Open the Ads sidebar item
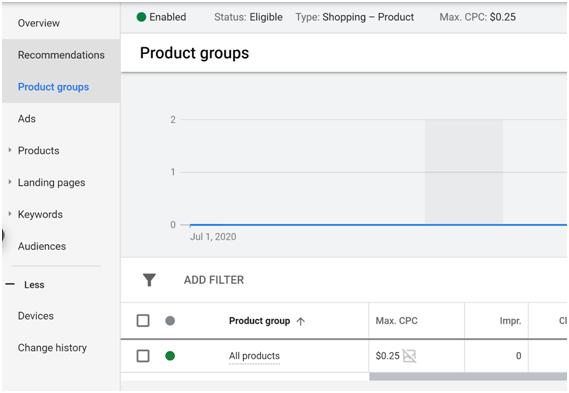Image resolution: width=569 pixels, height=393 pixels. [x=27, y=119]
